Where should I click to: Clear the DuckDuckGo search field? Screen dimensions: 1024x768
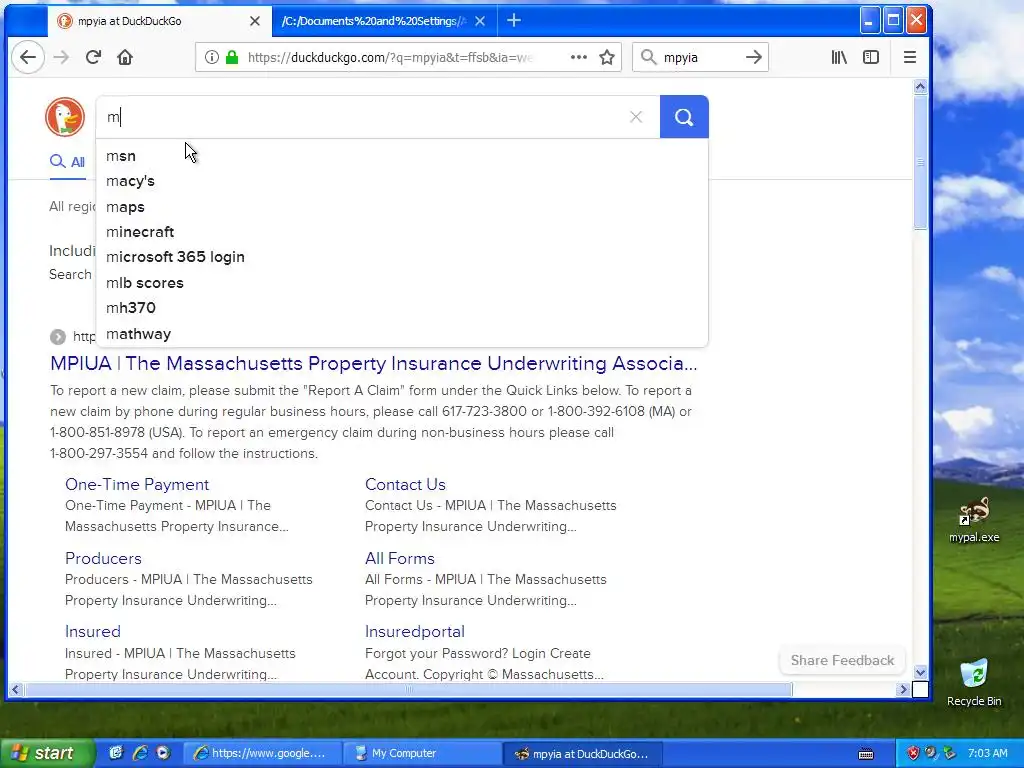pos(635,117)
